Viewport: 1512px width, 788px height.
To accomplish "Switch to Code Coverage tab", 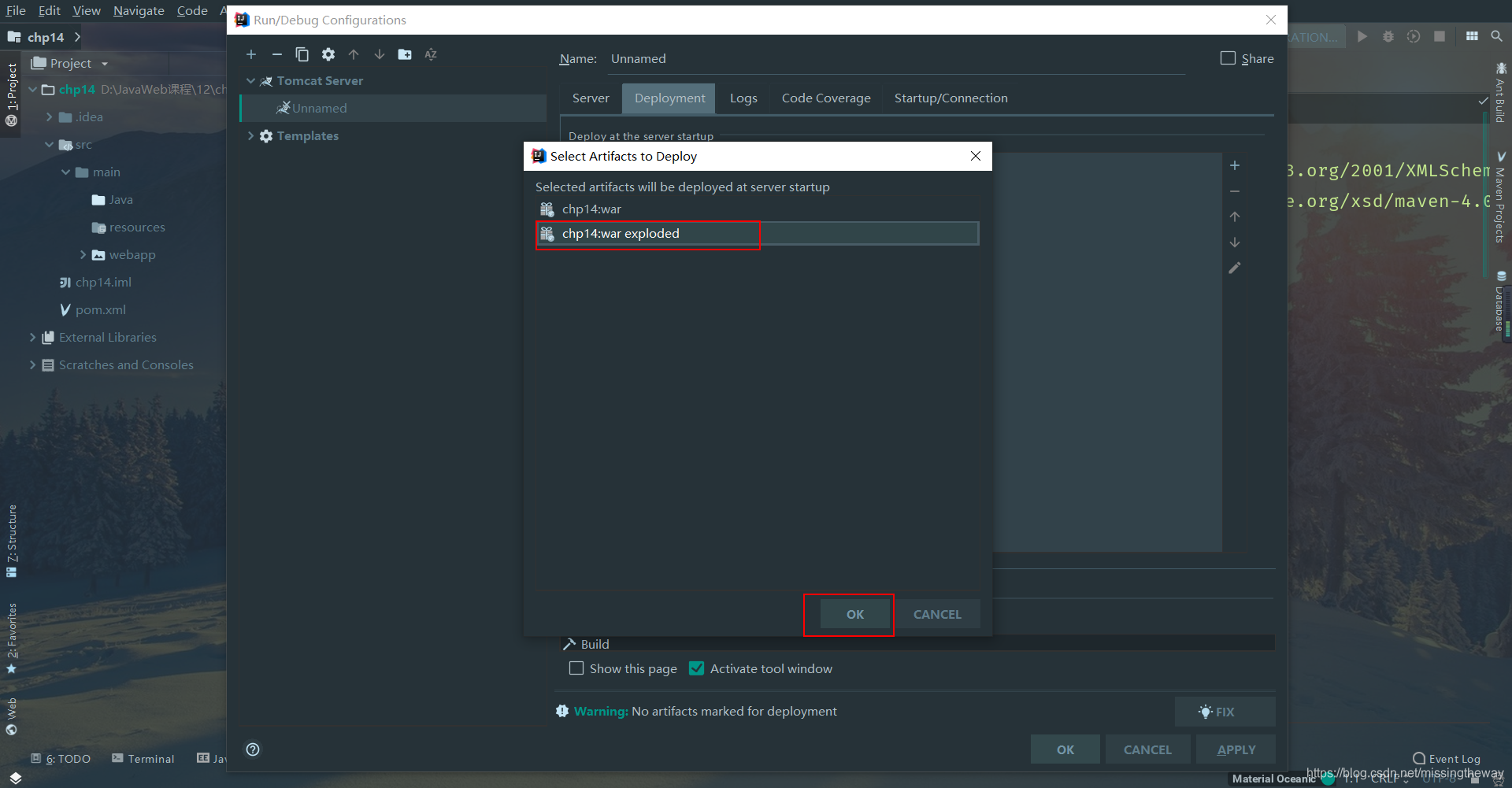I will pos(826,98).
